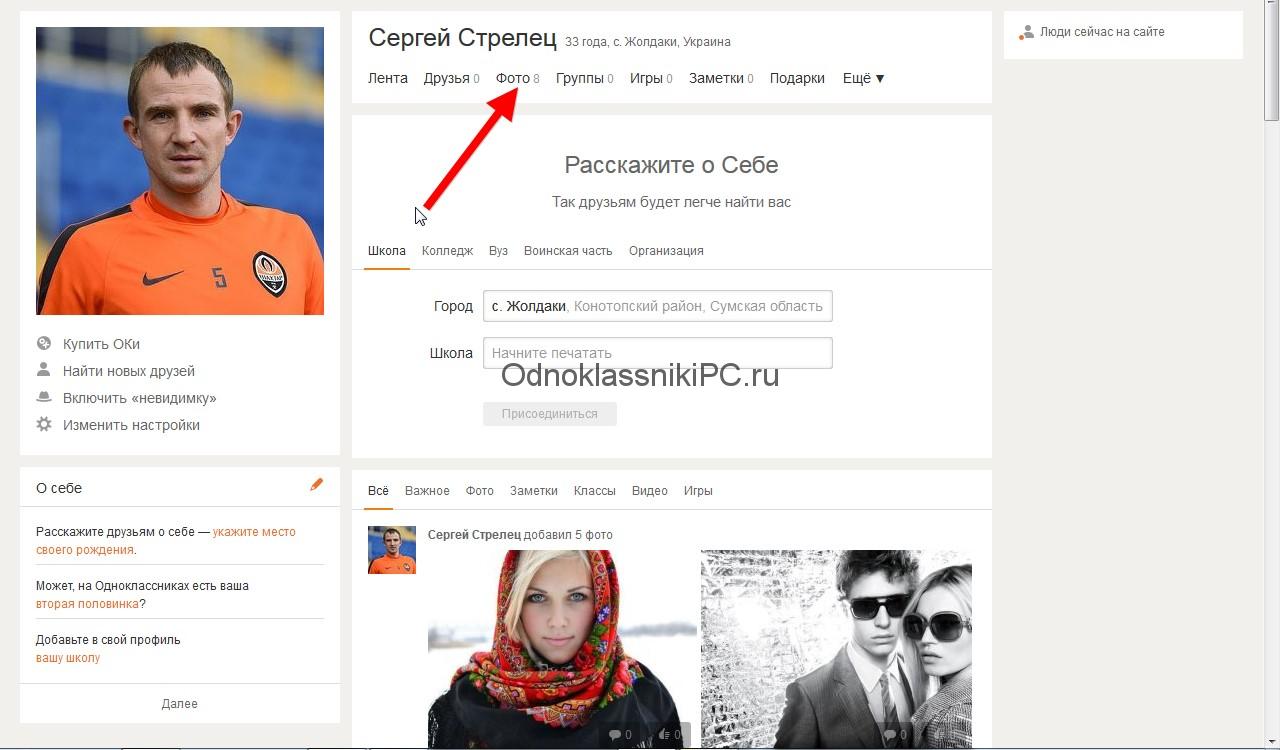The width and height of the screenshot is (1280, 750).
Task: Open the headscarf woman photo
Action: point(562,648)
